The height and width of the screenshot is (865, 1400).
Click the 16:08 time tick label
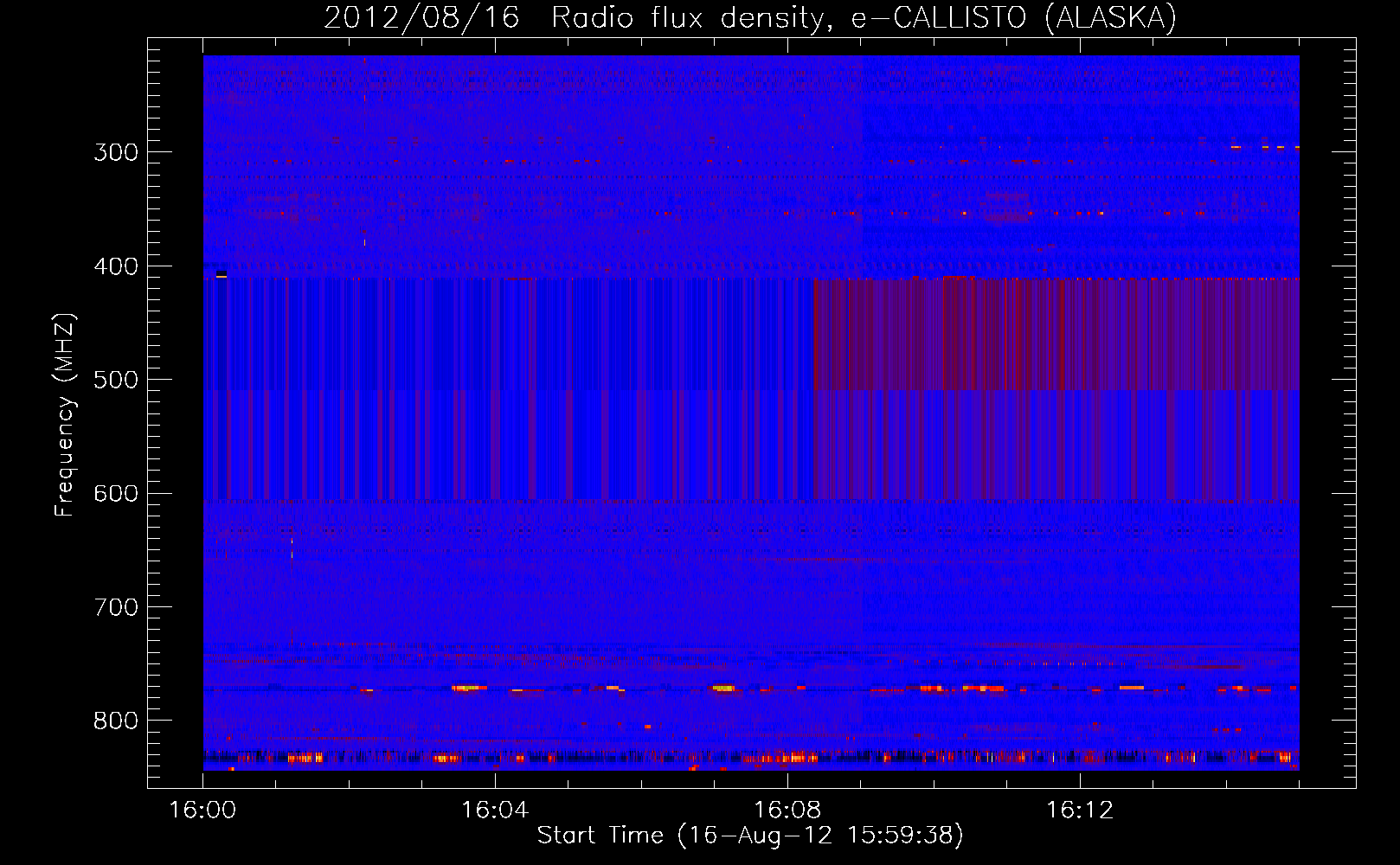pos(787,810)
